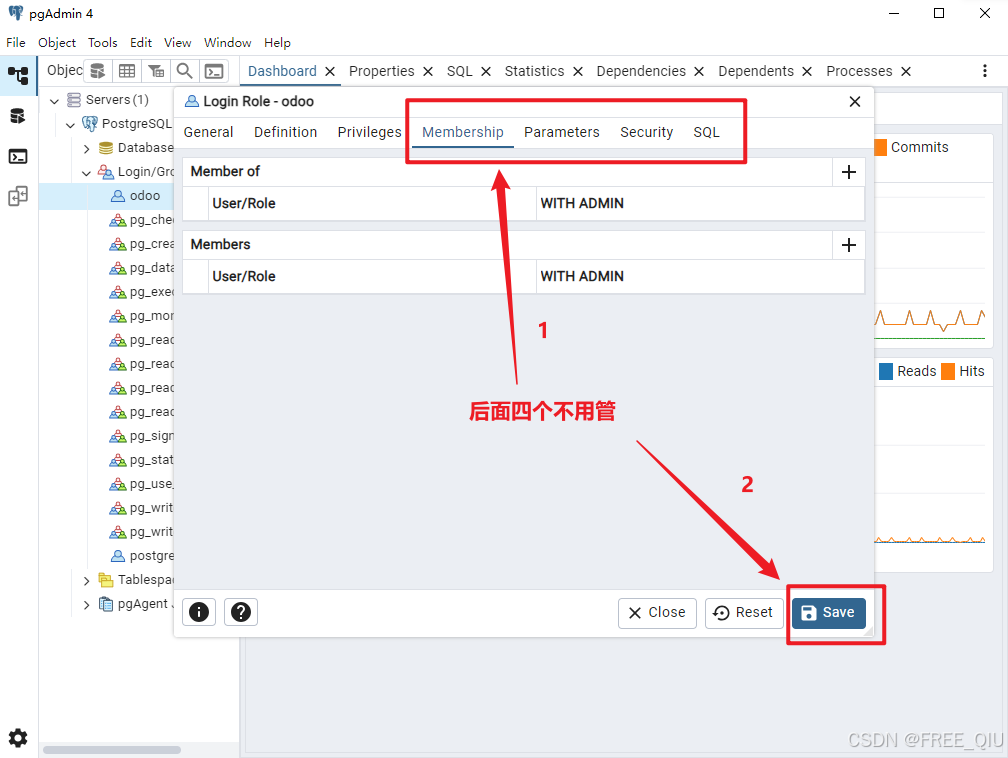Switch to the General tab
The height and width of the screenshot is (758, 1008).
[208, 132]
